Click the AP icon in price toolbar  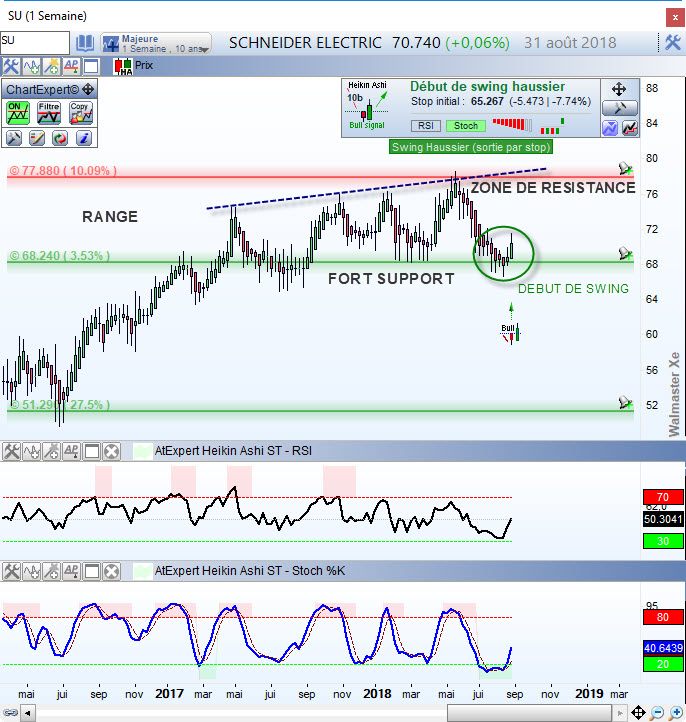71,66
